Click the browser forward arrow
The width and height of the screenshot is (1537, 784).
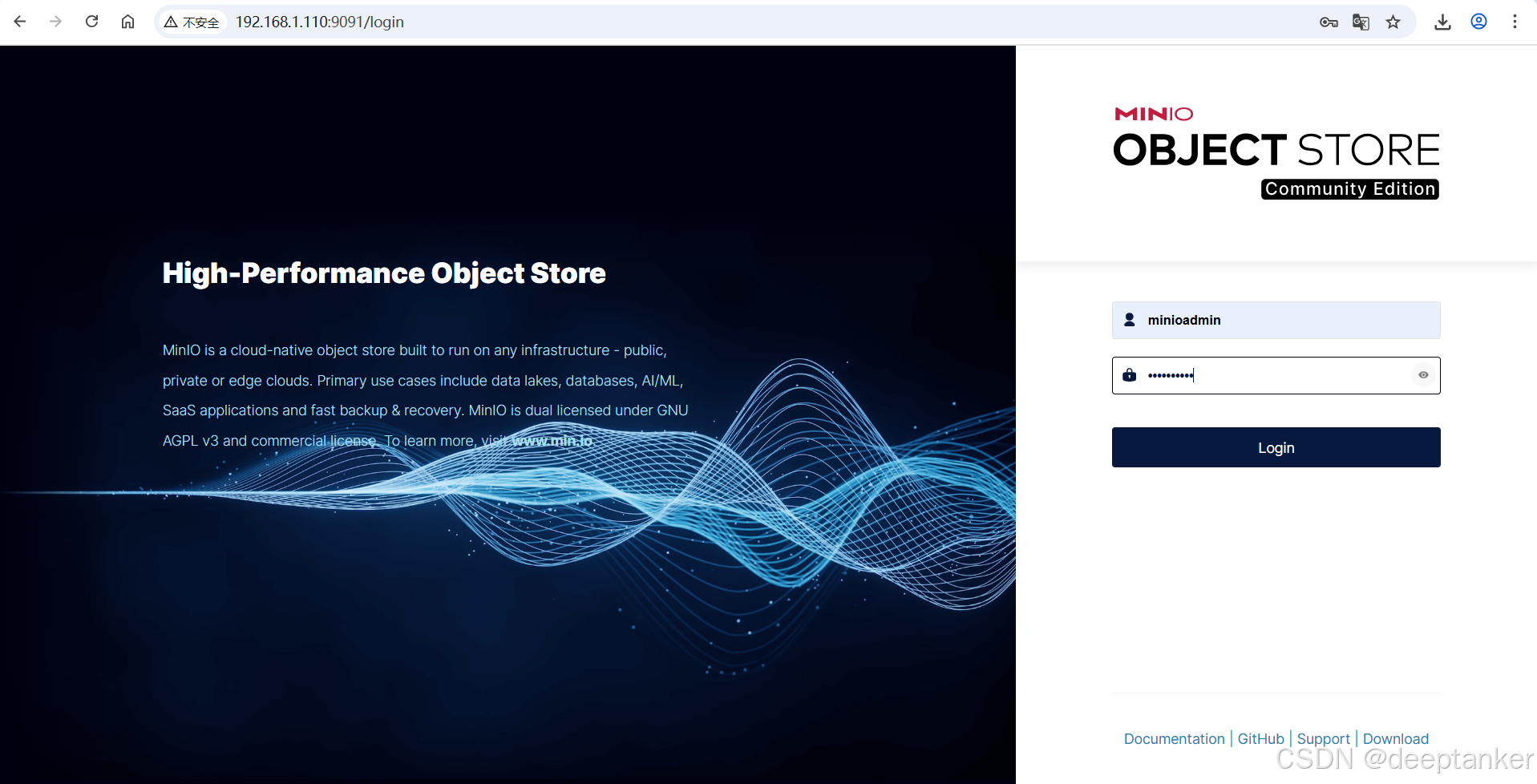tap(55, 22)
